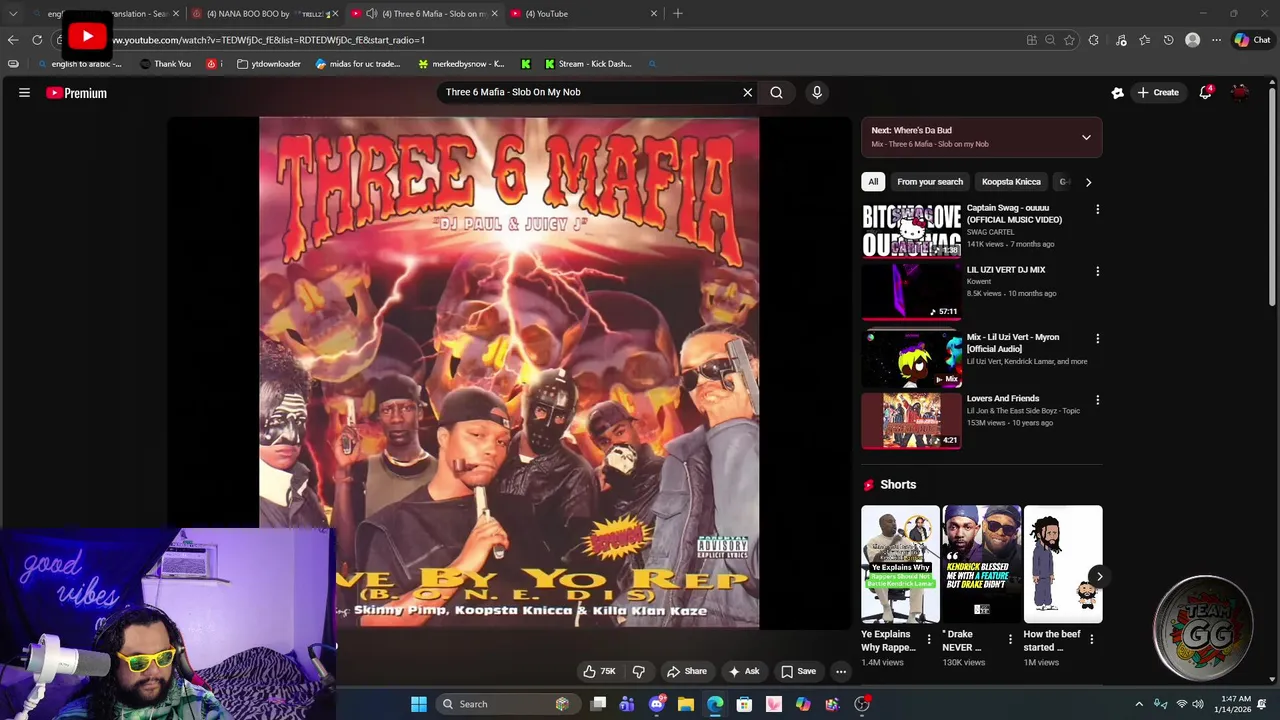Open options for Mix - Lil Uzi Vert Myron

click(x=1097, y=339)
